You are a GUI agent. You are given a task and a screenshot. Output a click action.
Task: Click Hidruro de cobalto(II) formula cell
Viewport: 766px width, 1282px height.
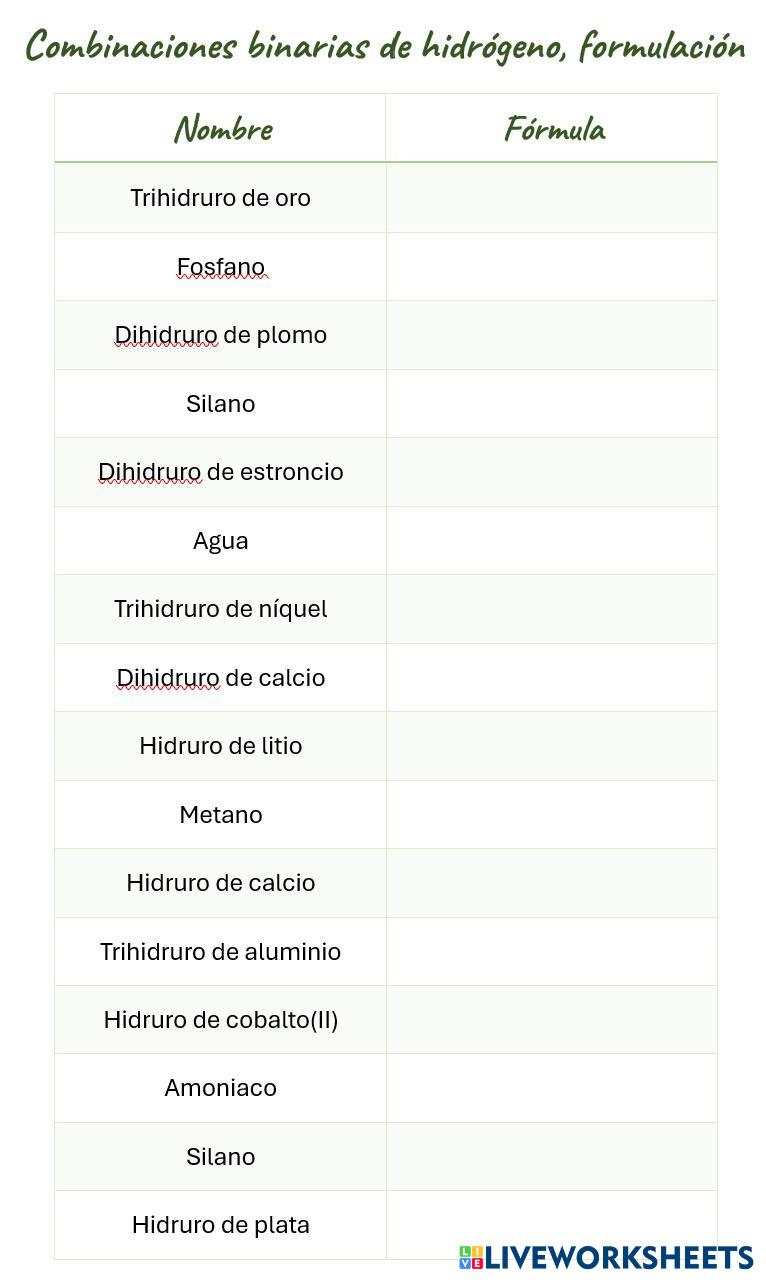(552, 1020)
